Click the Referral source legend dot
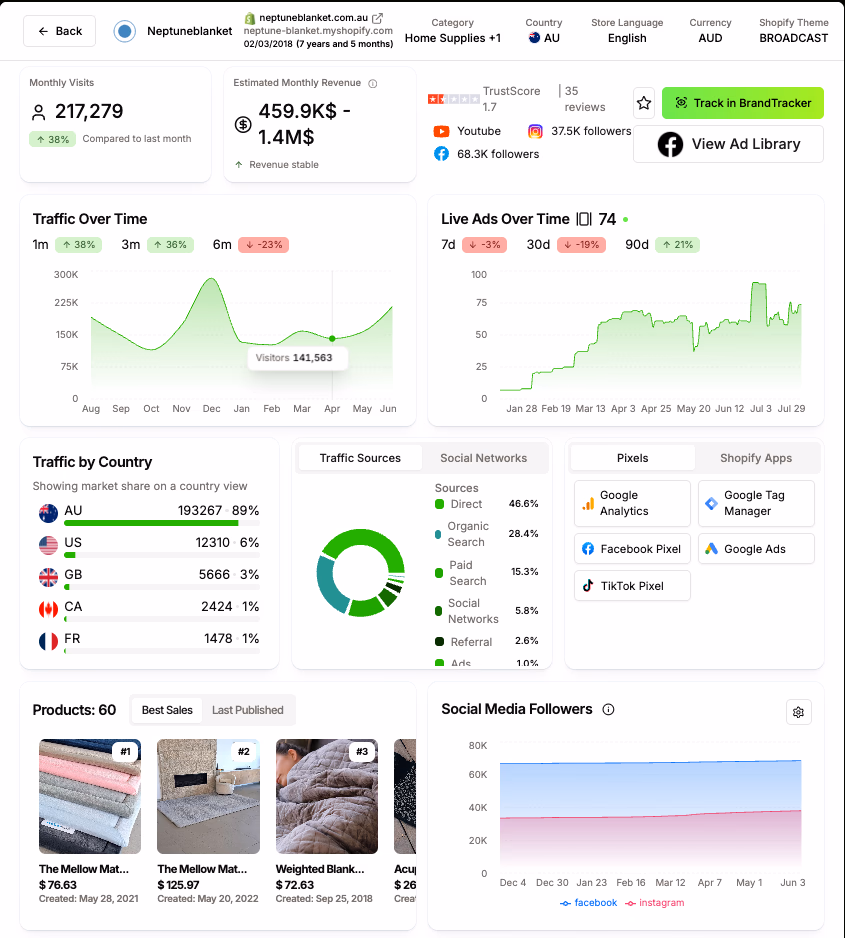The width and height of the screenshot is (845, 938). click(x=440, y=642)
